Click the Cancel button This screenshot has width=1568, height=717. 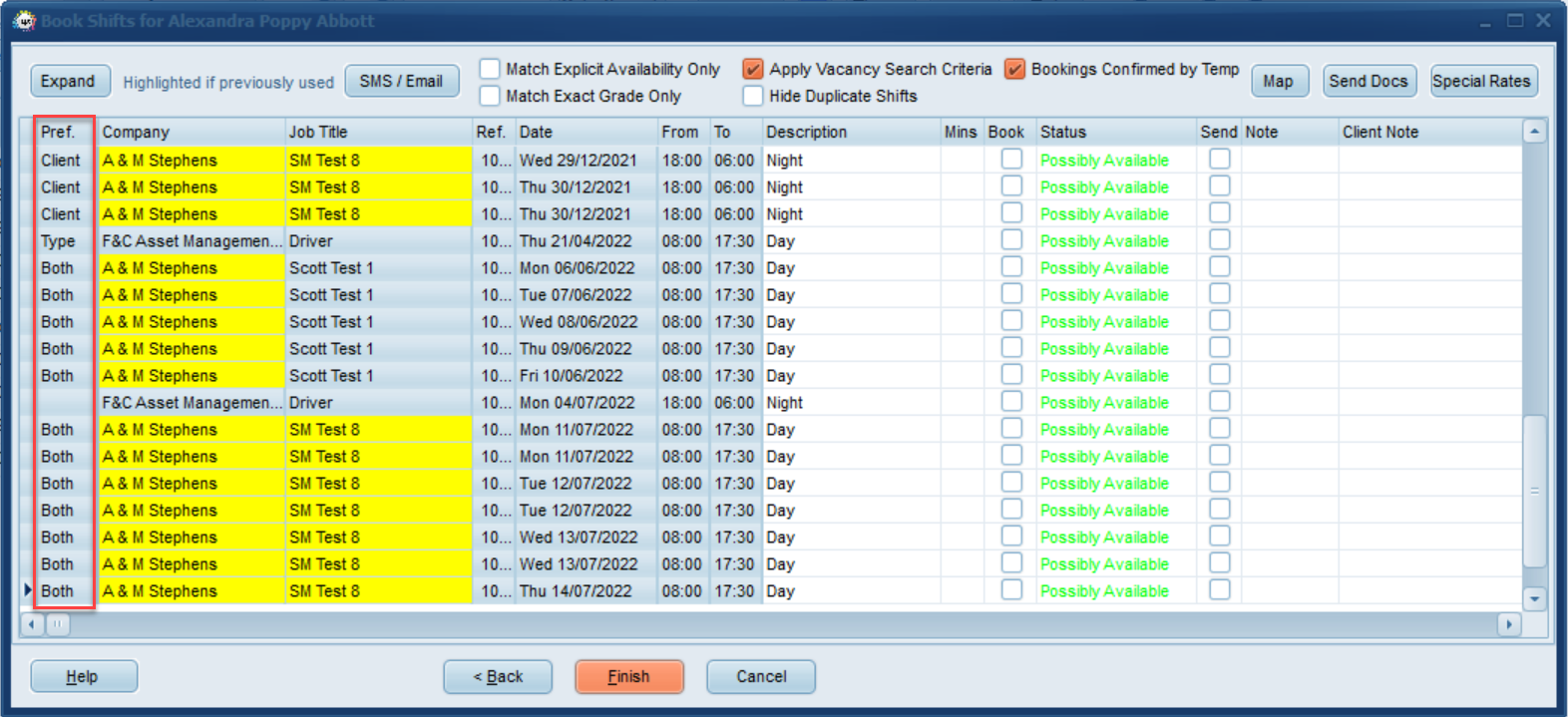pyautogui.click(x=761, y=676)
